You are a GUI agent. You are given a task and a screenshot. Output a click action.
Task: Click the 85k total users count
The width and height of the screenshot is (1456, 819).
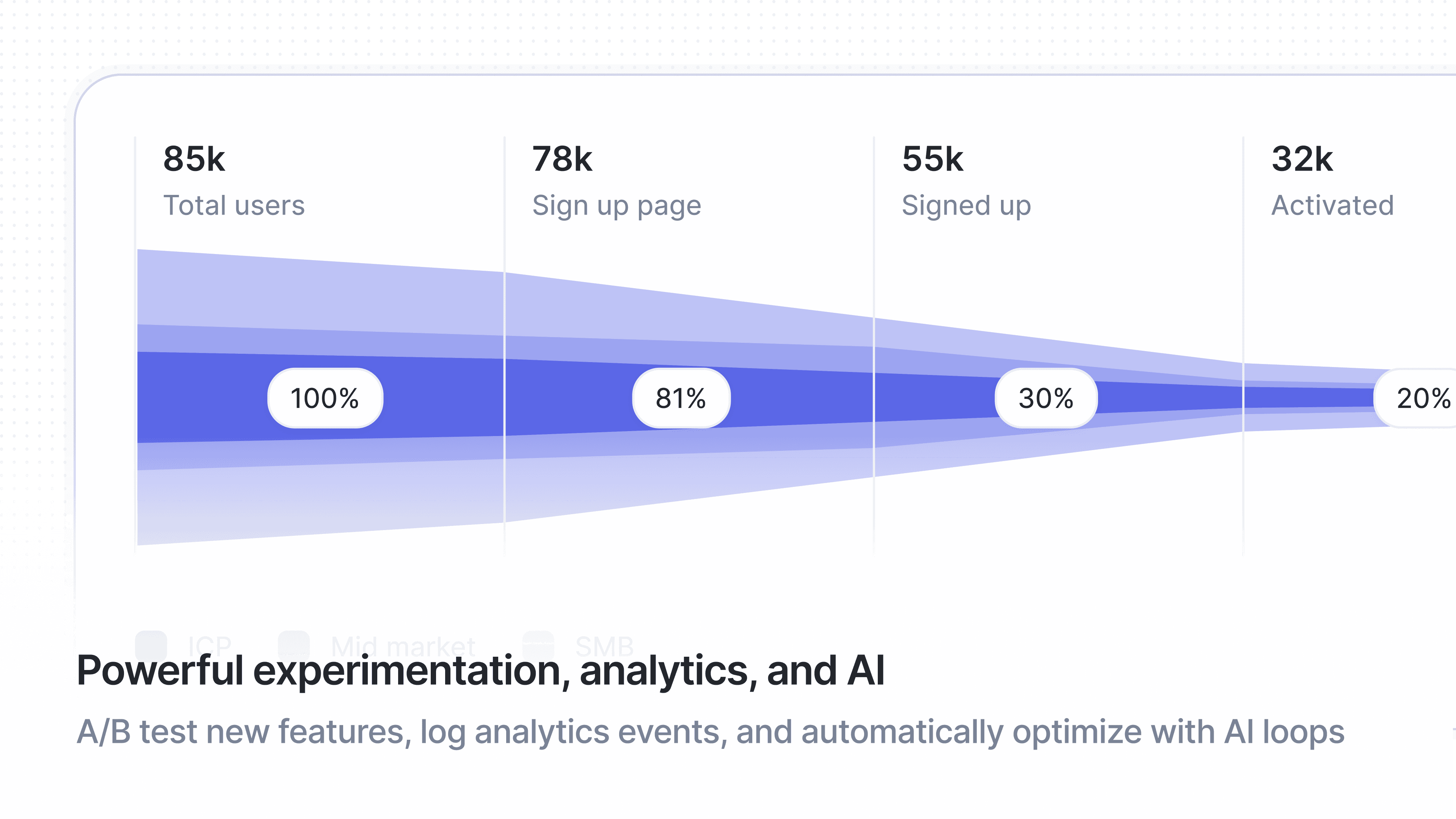coord(194,159)
